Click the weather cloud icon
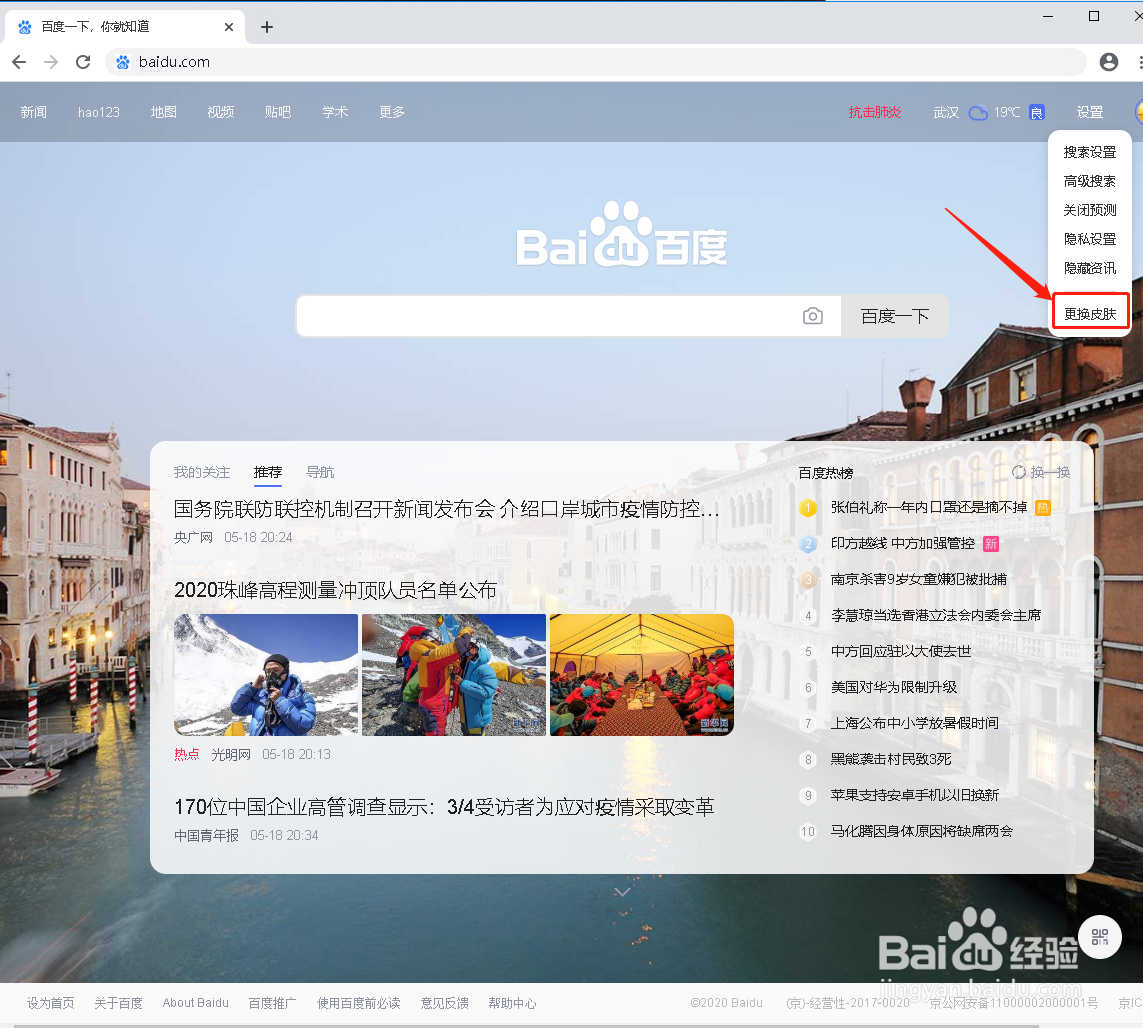The image size is (1143, 1028). click(x=978, y=112)
